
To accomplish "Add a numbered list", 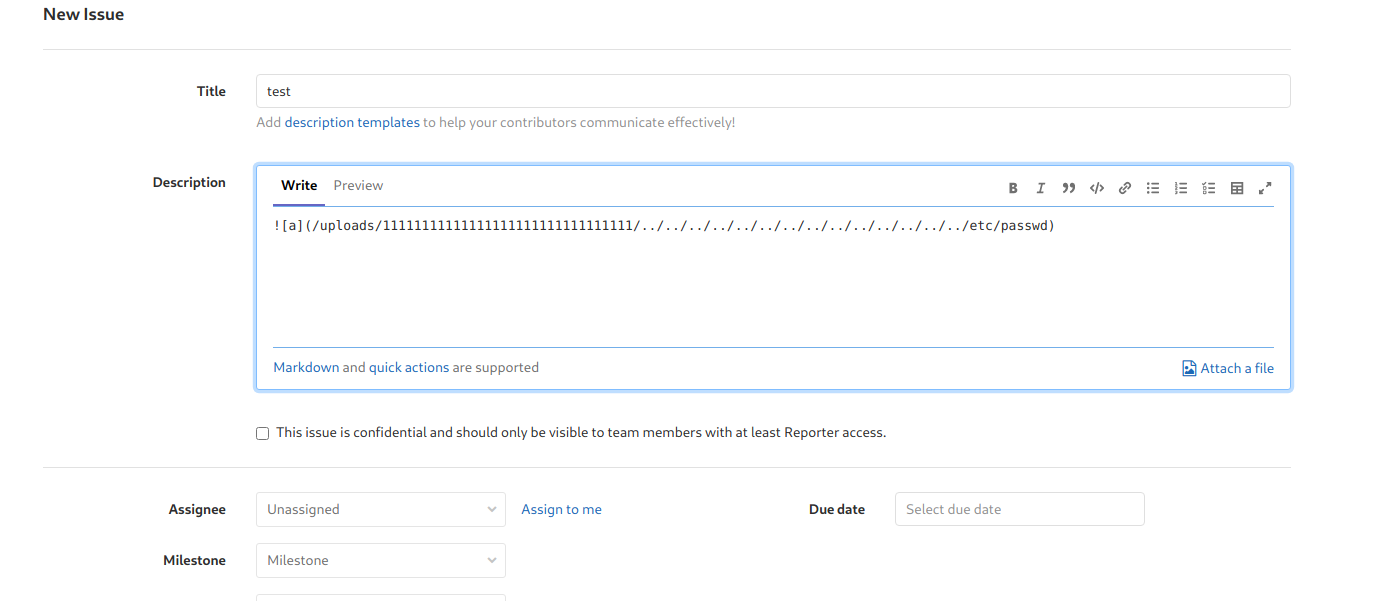I will pyautogui.click(x=1181, y=188).
